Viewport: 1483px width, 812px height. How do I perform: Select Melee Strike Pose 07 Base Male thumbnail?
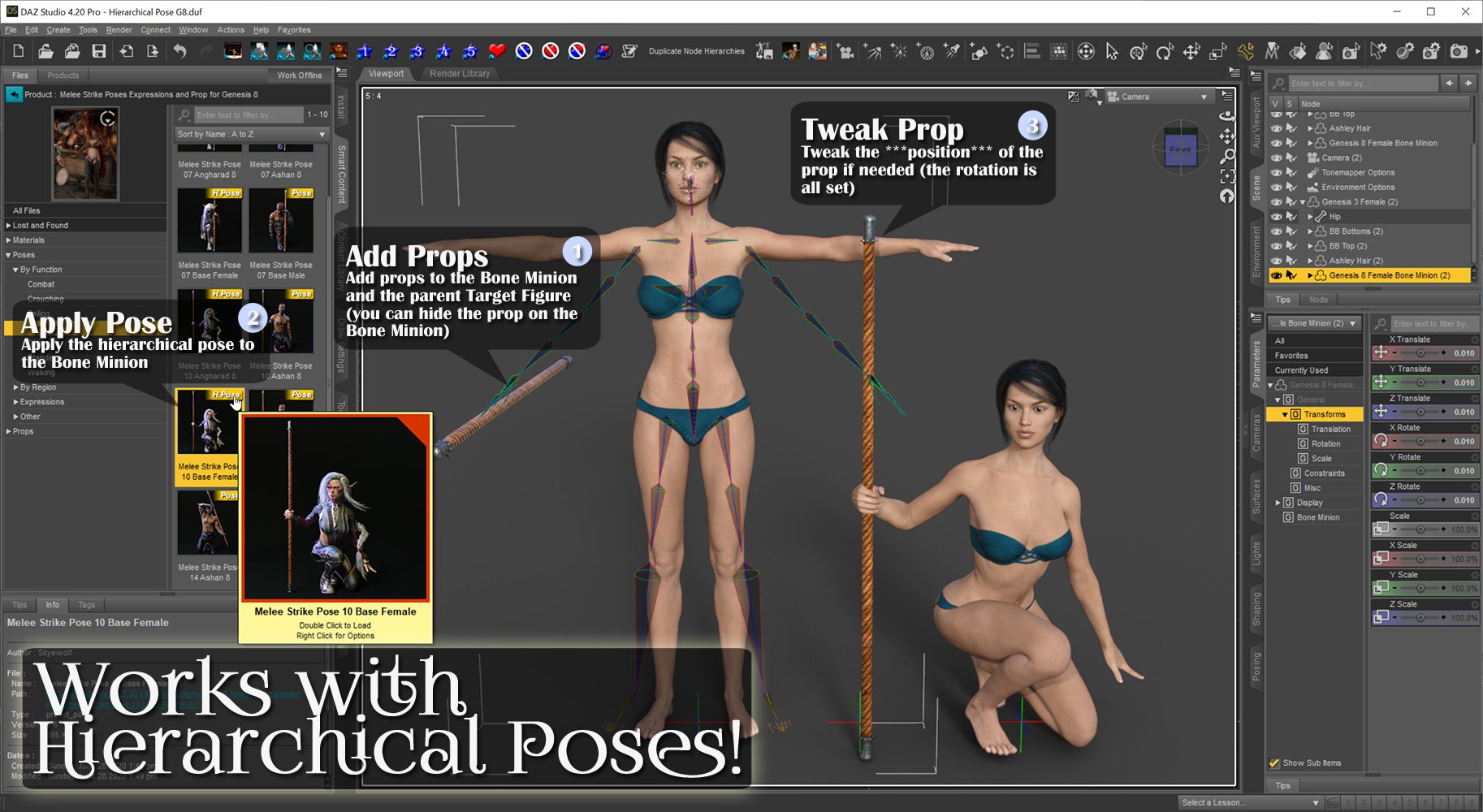281,222
